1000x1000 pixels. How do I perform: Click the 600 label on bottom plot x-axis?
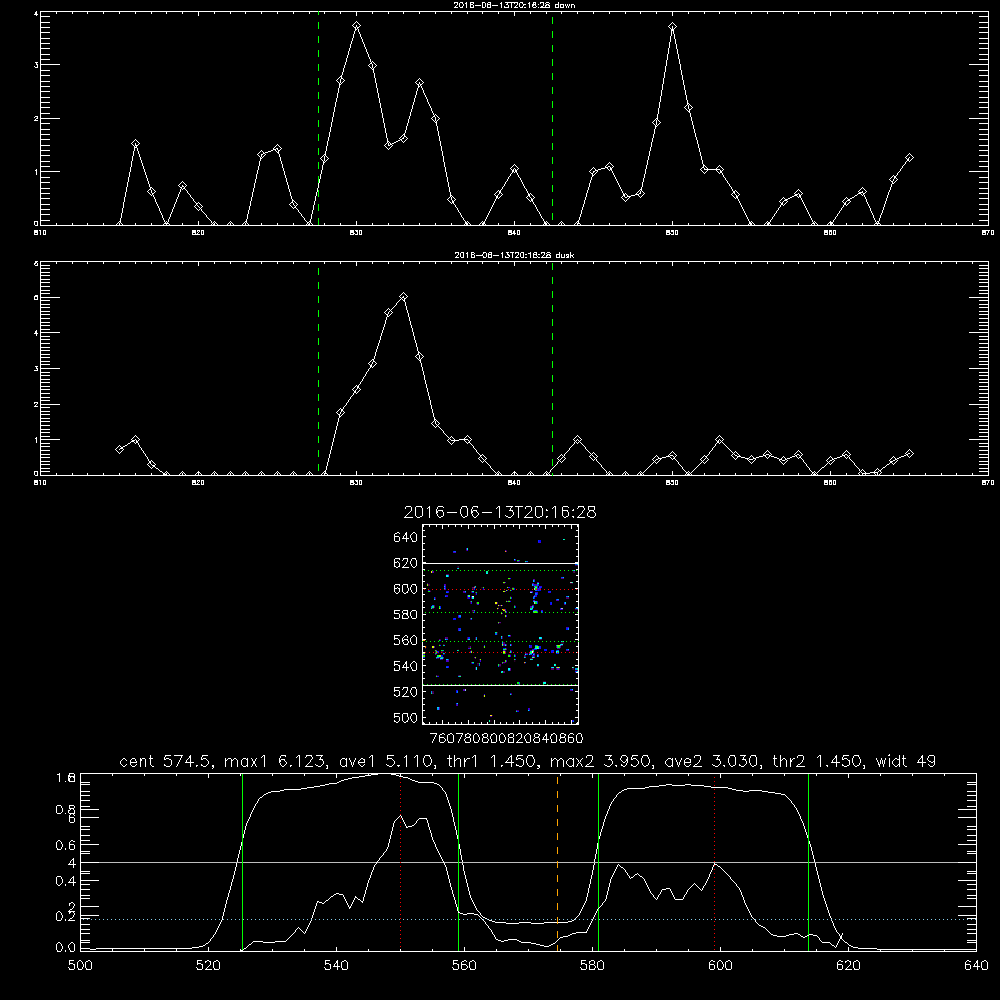(720, 966)
